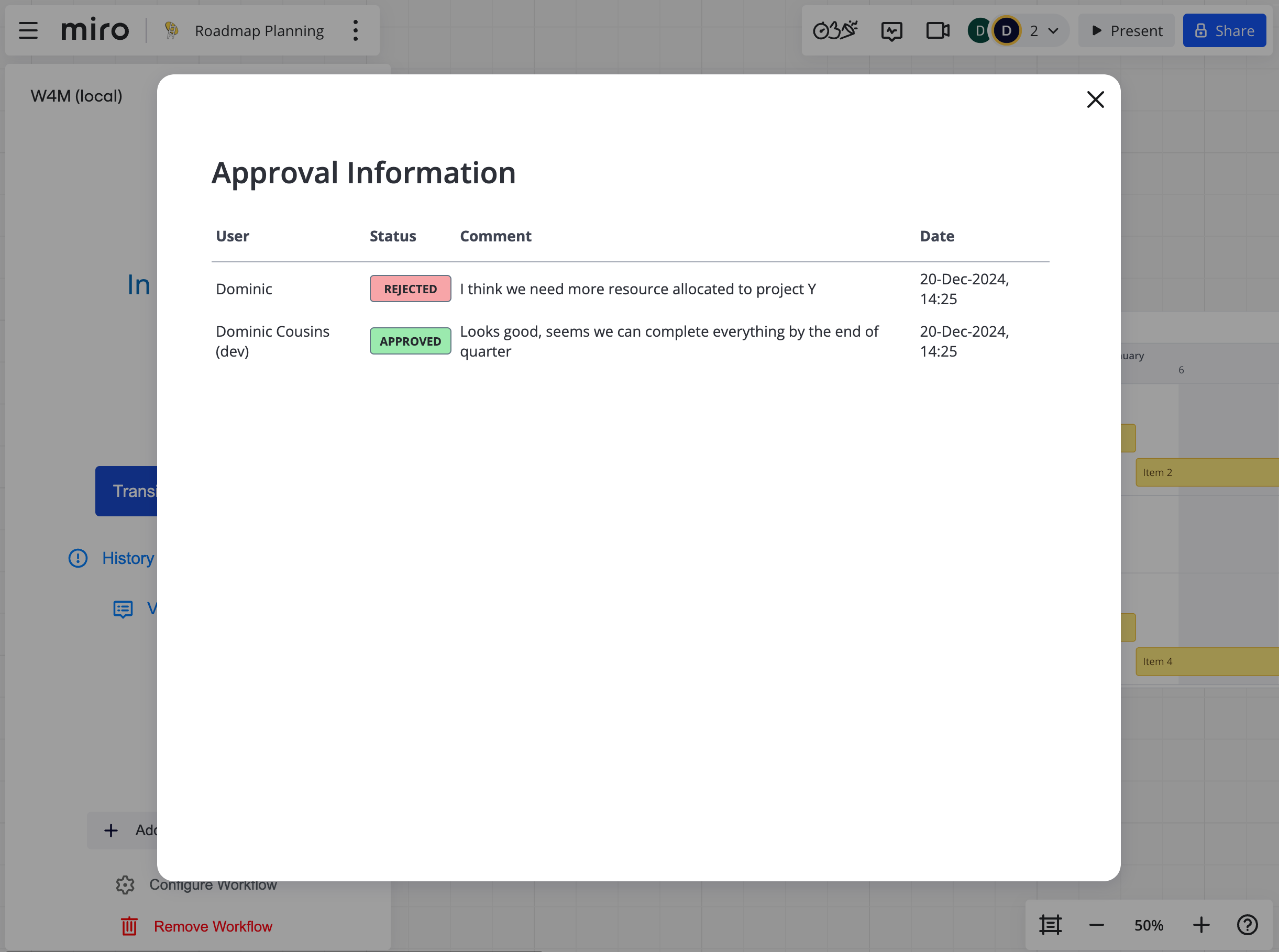Screen dimensions: 1279x952
Task: Close the Approval Information dialog
Action: [1095, 99]
